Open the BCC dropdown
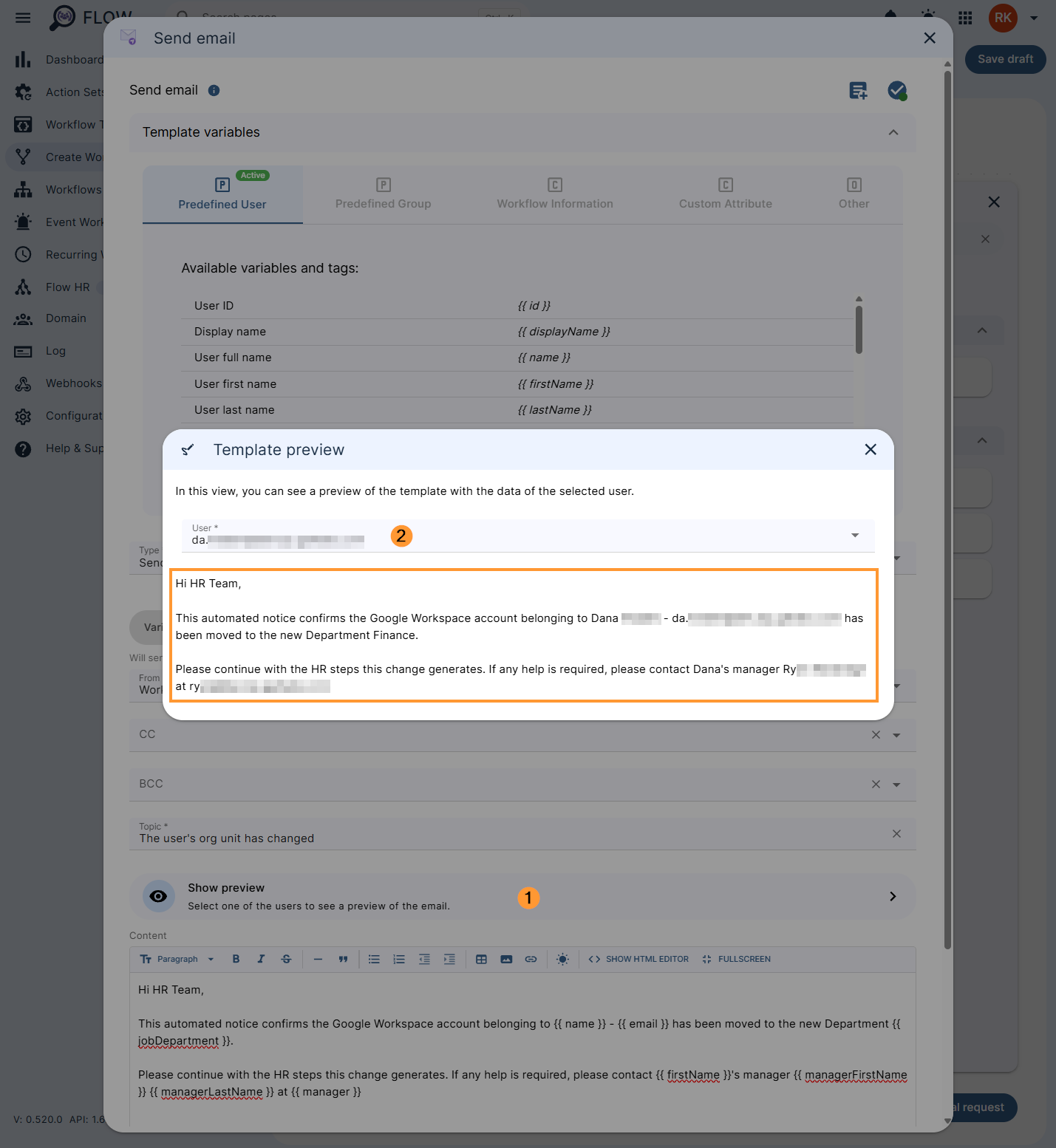The height and width of the screenshot is (1148, 1056). pyautogui.click(x=896, y=785)
